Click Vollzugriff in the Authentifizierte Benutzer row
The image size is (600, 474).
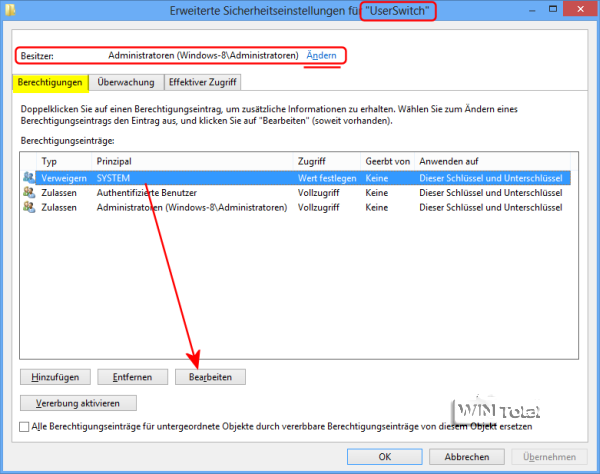318,193
